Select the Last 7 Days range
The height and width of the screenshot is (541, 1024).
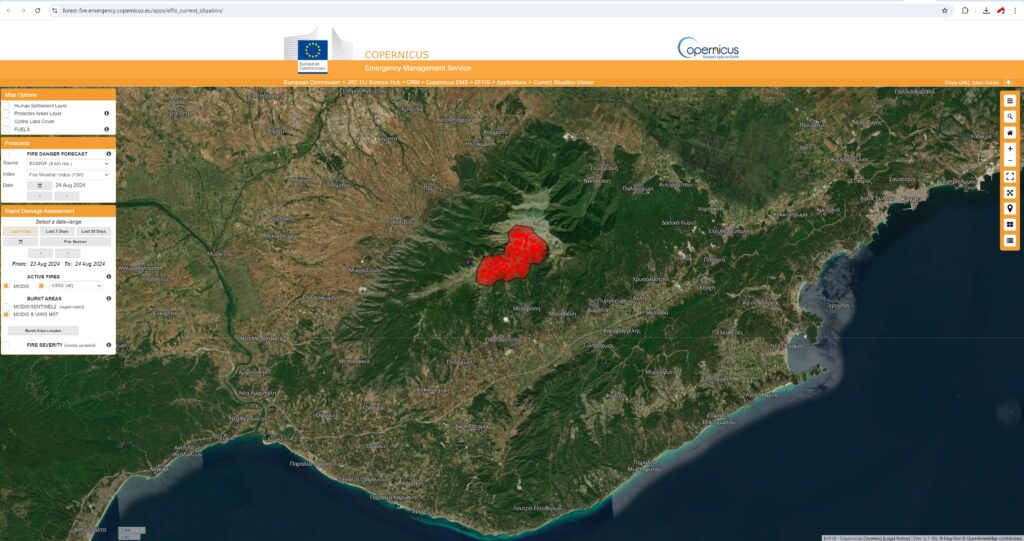(57, 231)
